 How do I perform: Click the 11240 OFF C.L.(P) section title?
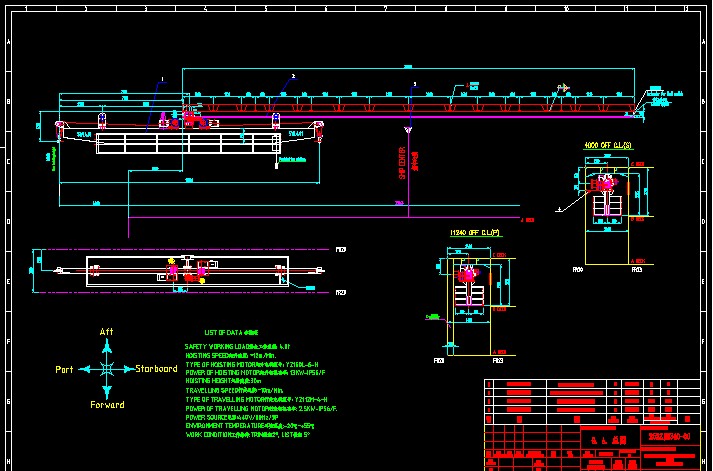click(477, 234)
